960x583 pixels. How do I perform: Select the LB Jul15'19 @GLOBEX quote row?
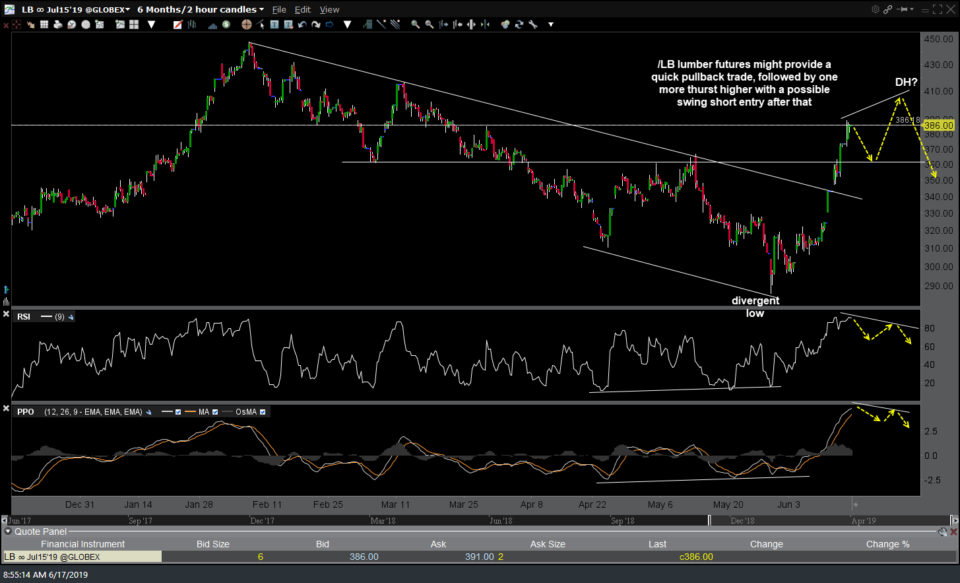pyautogui.click(x=80, y=556)
